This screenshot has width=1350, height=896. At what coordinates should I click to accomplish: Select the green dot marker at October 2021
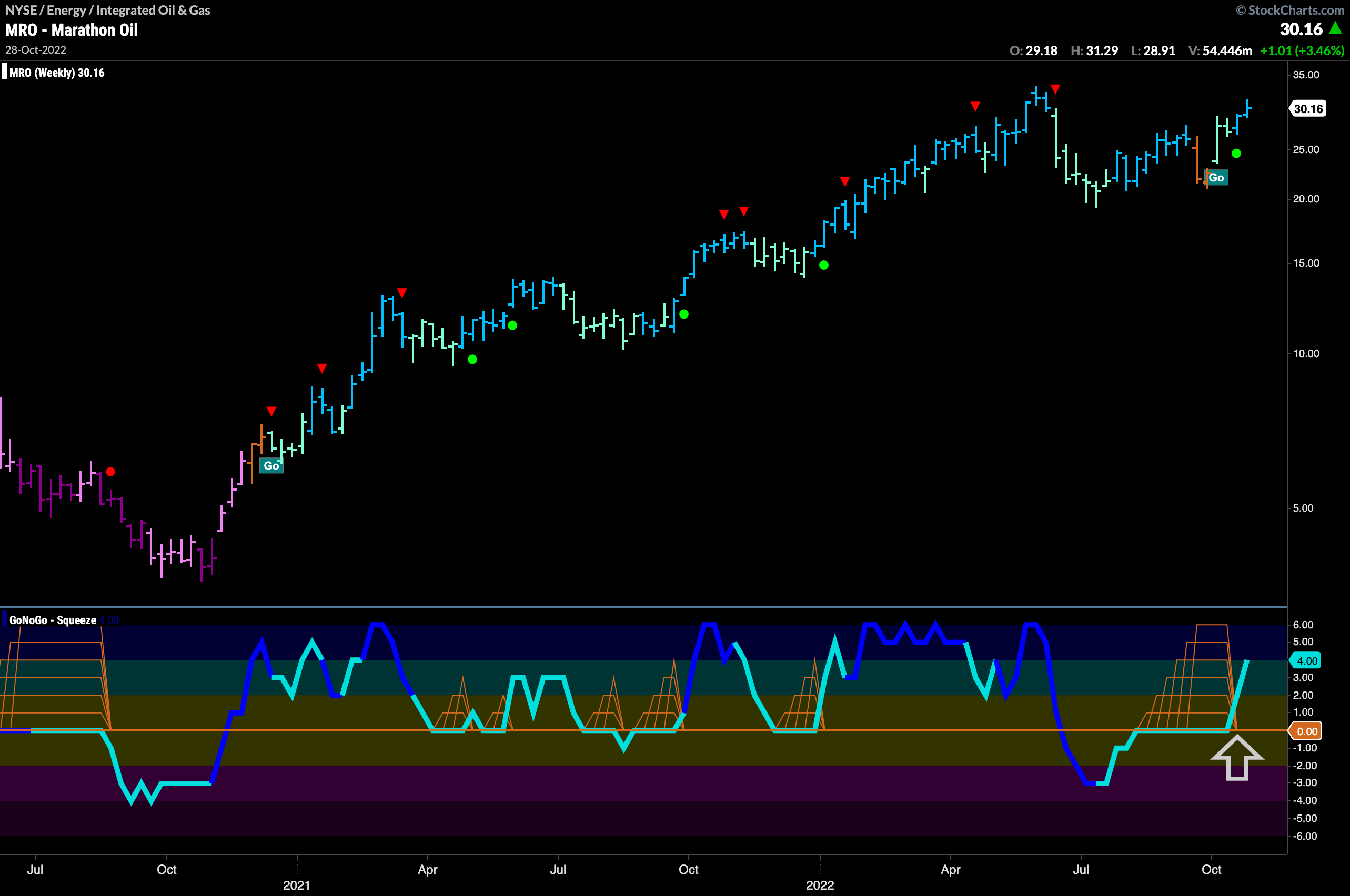684,314
